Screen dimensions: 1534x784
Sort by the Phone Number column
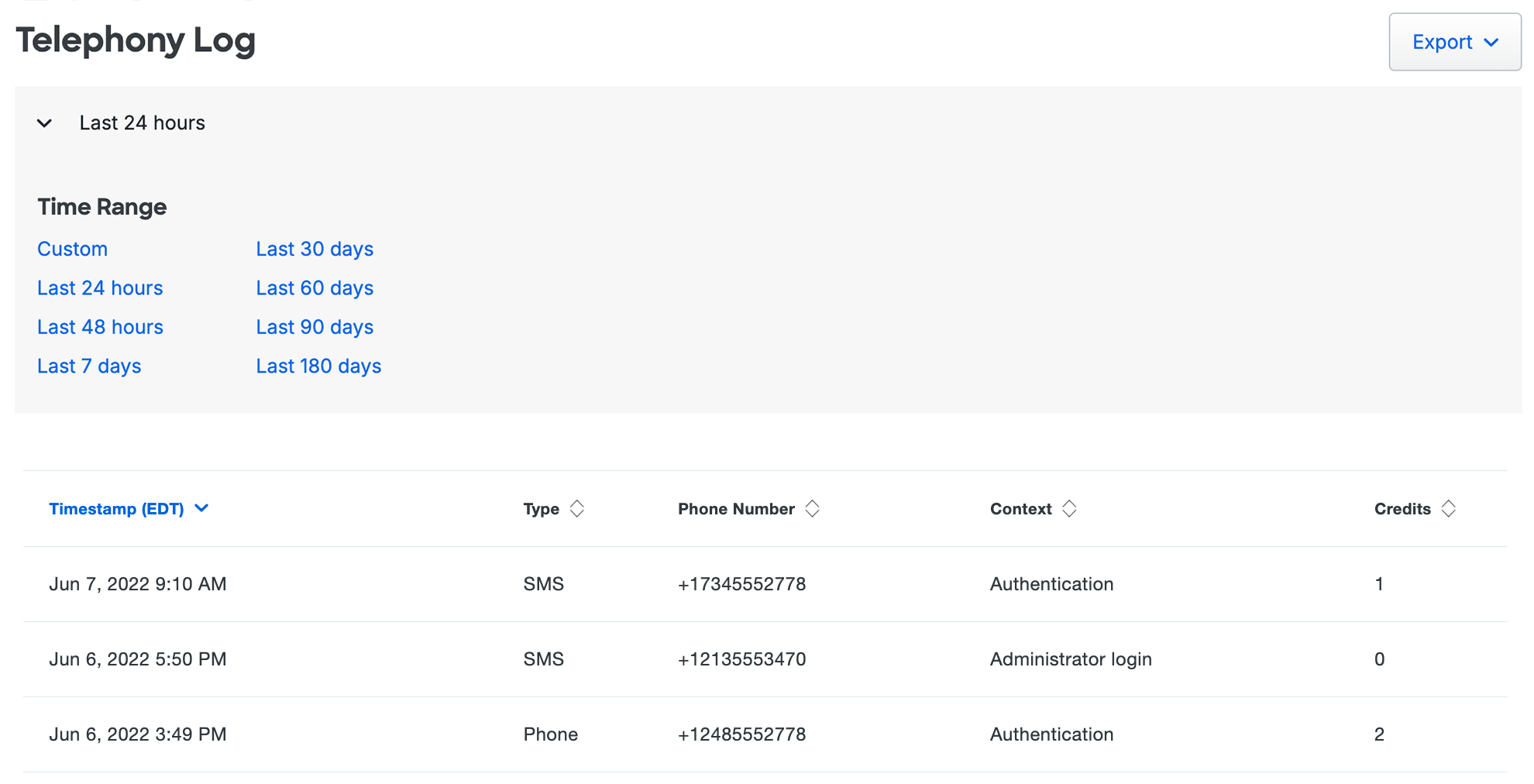(x=813, y=509)
